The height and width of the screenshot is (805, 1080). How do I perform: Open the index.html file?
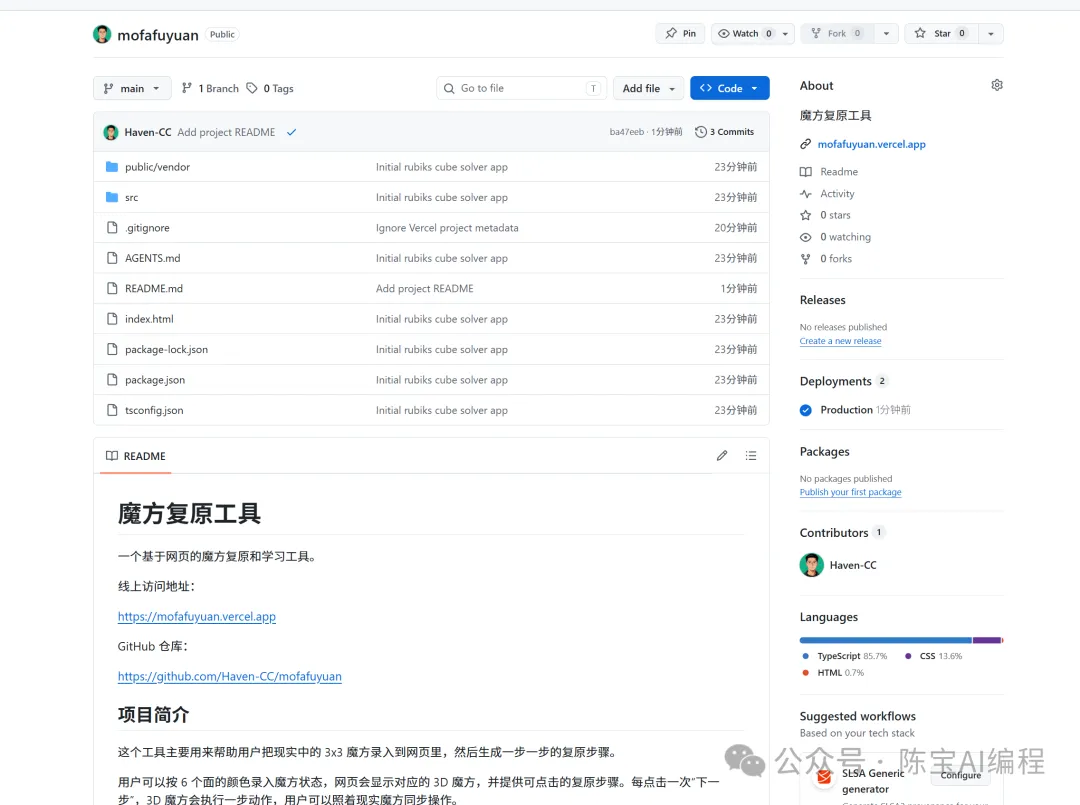149,319
